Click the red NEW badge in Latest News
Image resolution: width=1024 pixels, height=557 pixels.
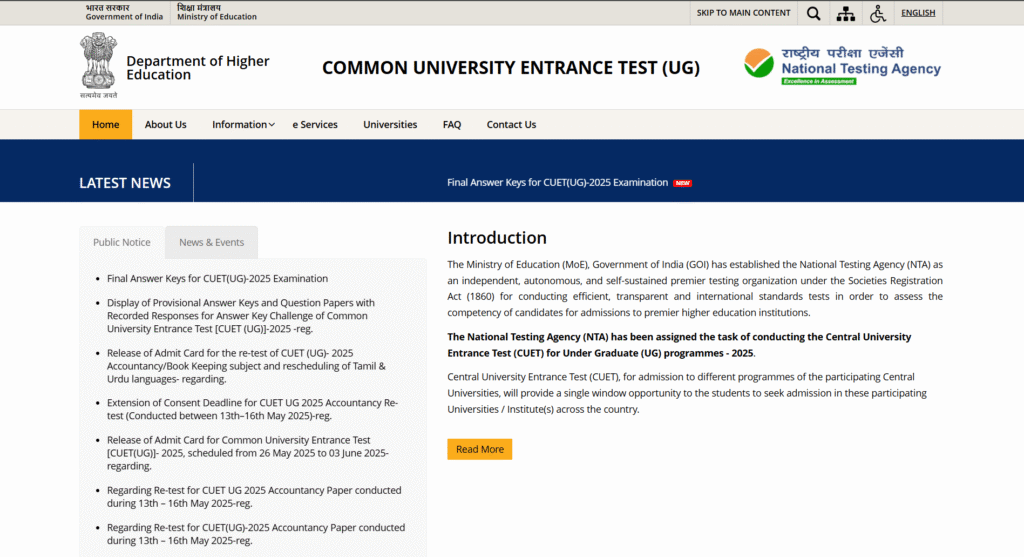pos(682,183)
